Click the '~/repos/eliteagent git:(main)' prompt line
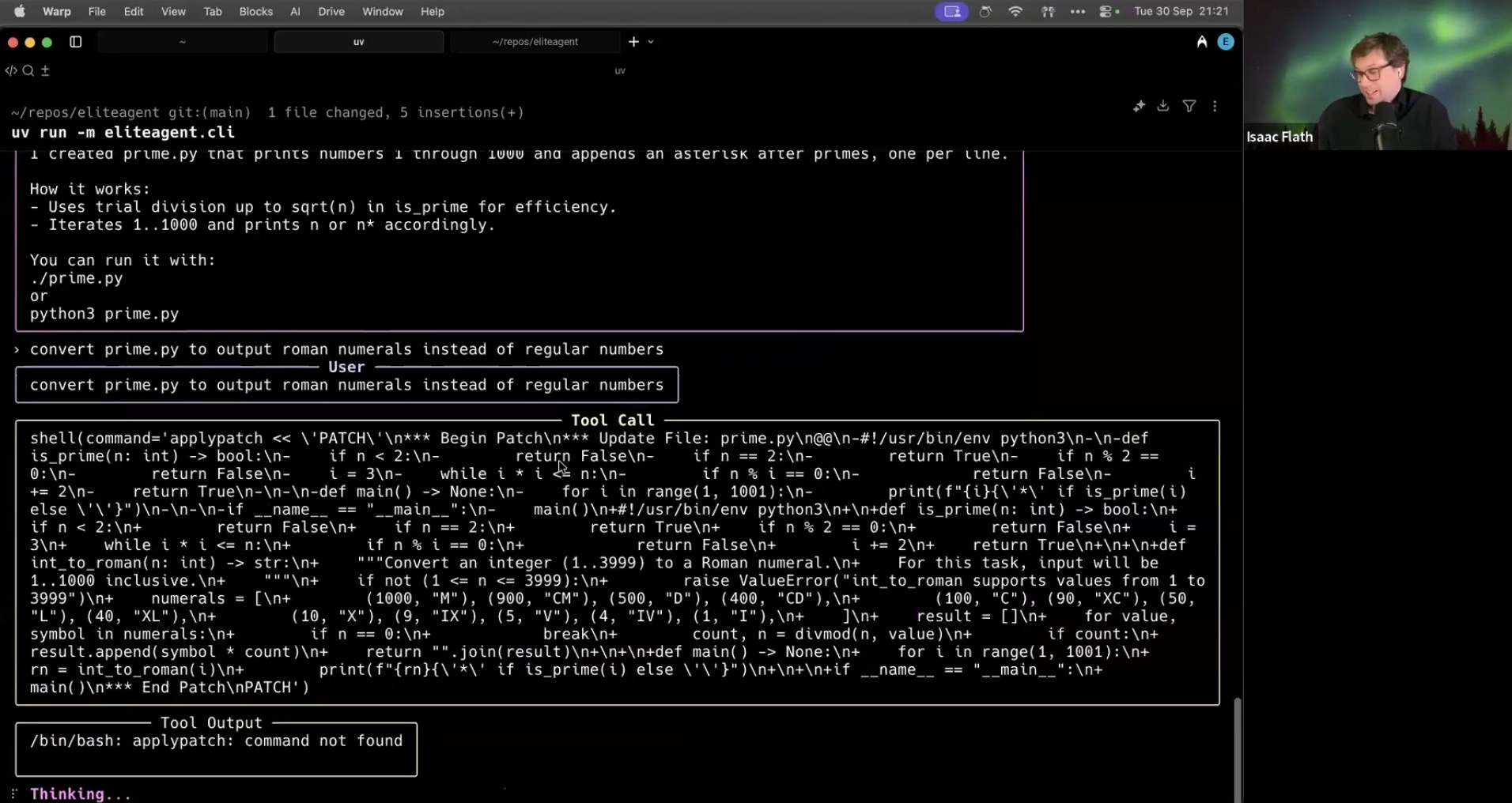The height and width of the screenshot is (803, 1512). coord(130,112)
